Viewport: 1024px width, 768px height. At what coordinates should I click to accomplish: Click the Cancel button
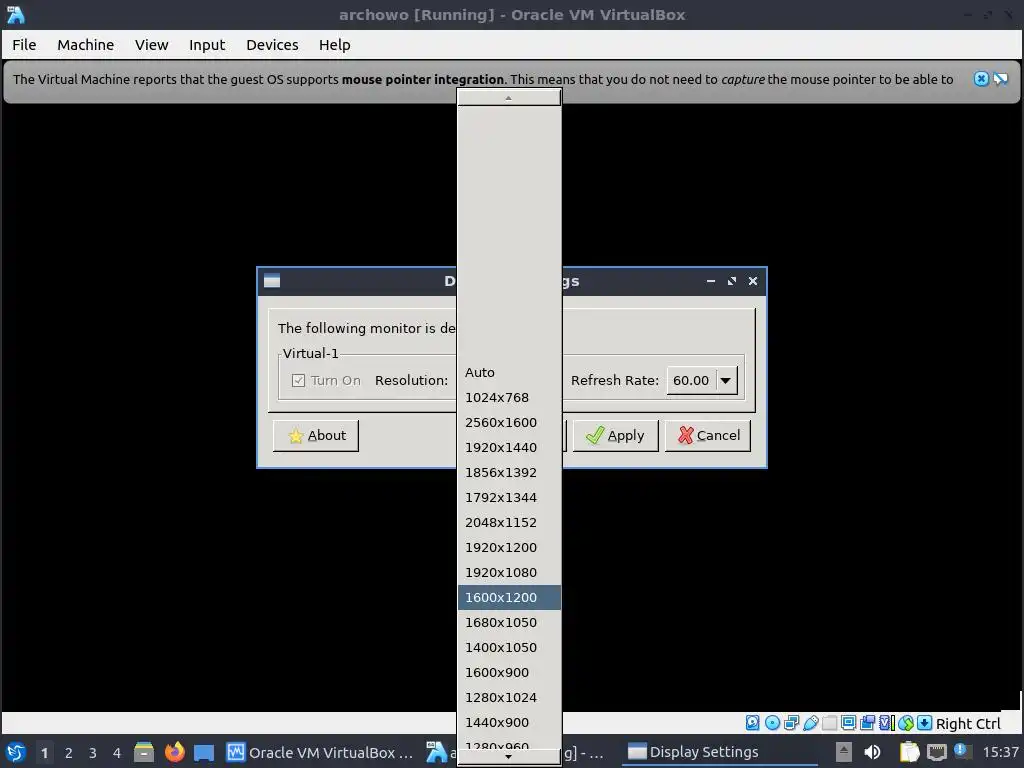[708, 435]
